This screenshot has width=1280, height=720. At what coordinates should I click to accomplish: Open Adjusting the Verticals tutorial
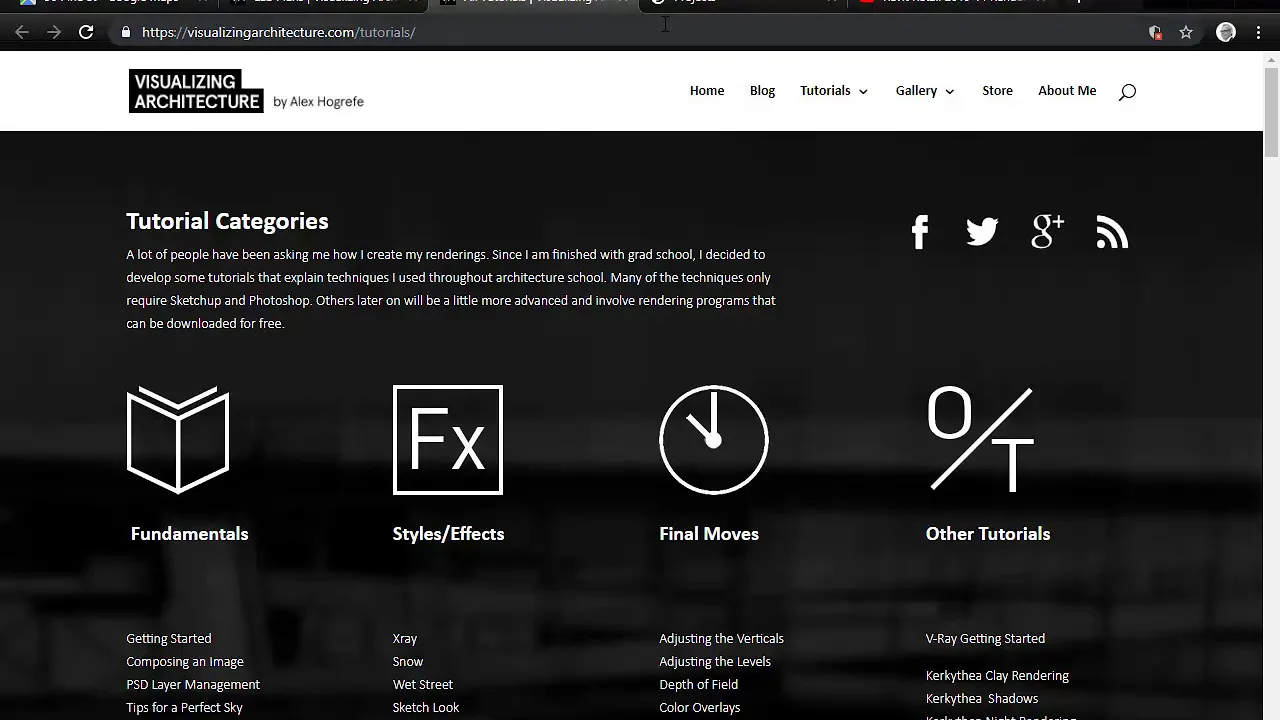click(721, 638)
